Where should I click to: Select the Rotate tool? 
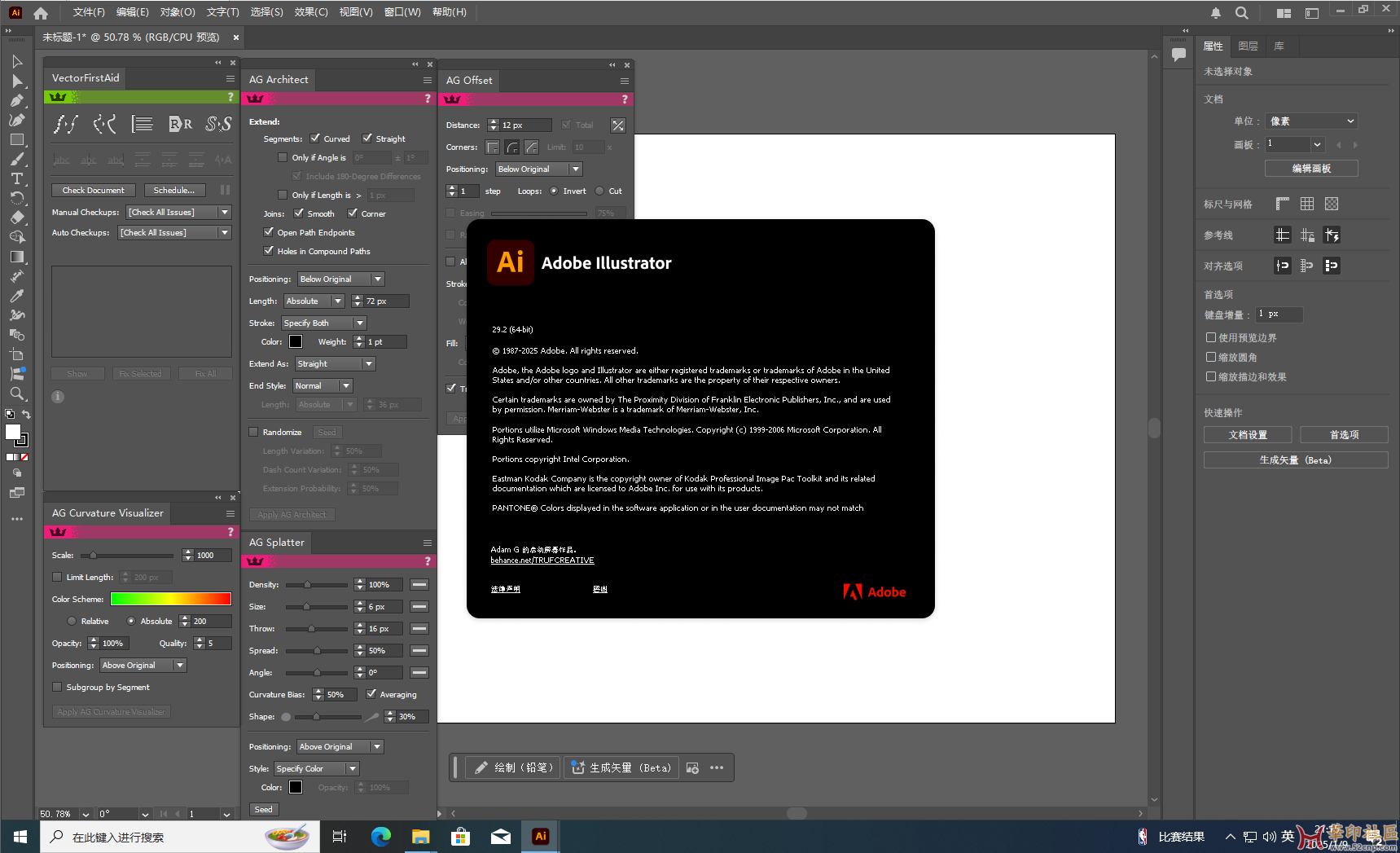coord(17,199)
